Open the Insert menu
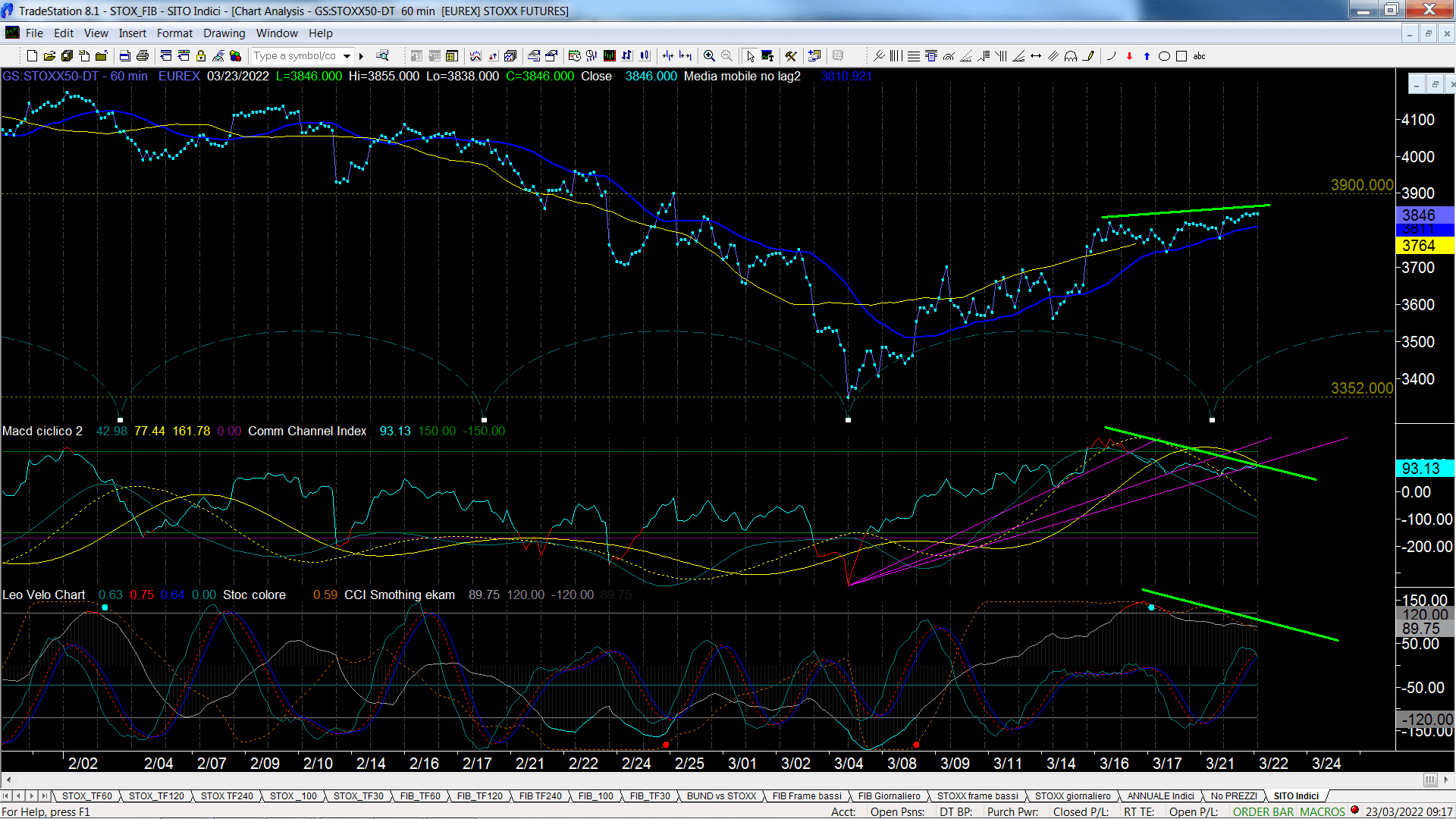 pyautogui.click(x=133, y=33)
